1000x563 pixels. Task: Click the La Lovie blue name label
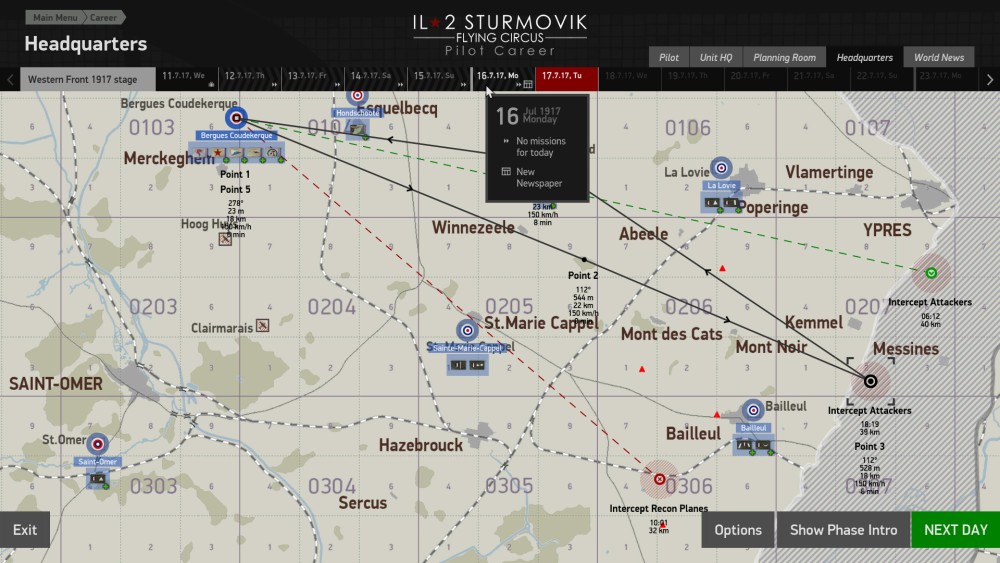point(721,186)
